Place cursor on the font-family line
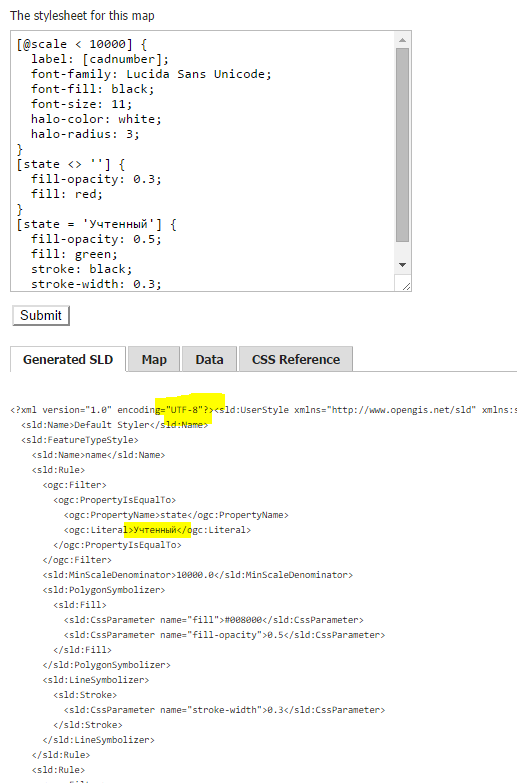 [151, 74]
